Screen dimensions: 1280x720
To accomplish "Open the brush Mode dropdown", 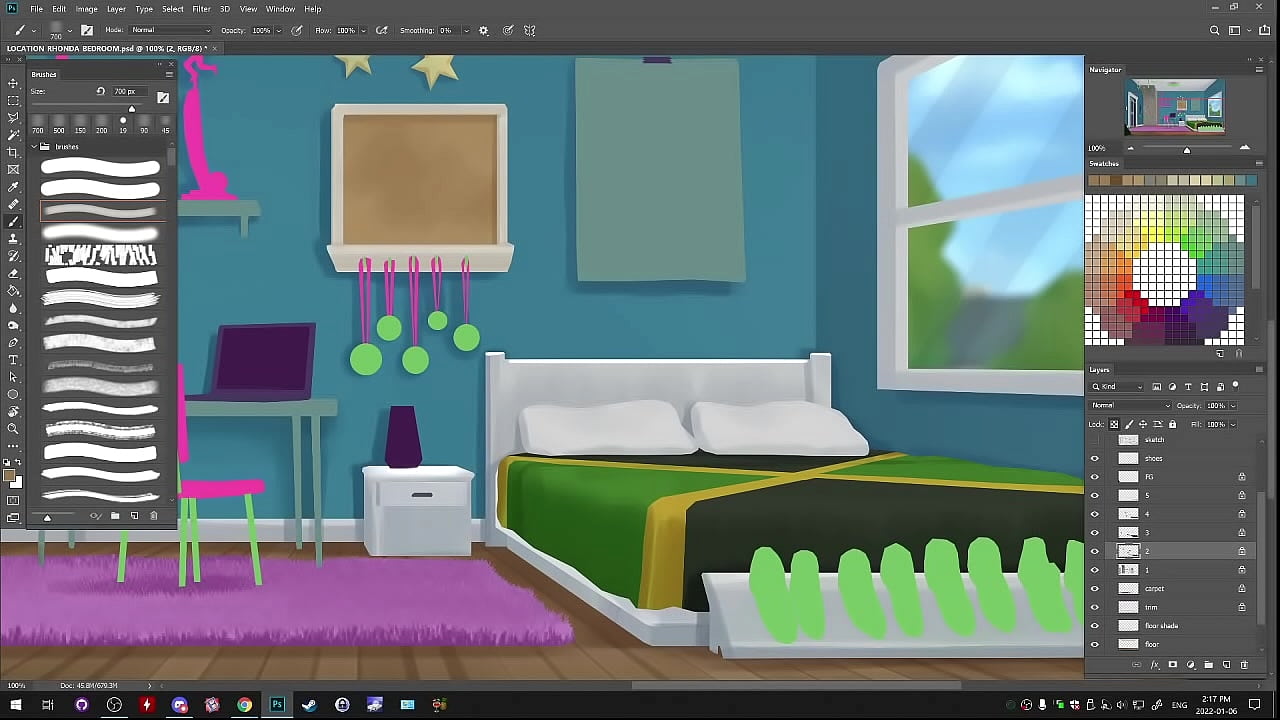I will tap(172, 31).
